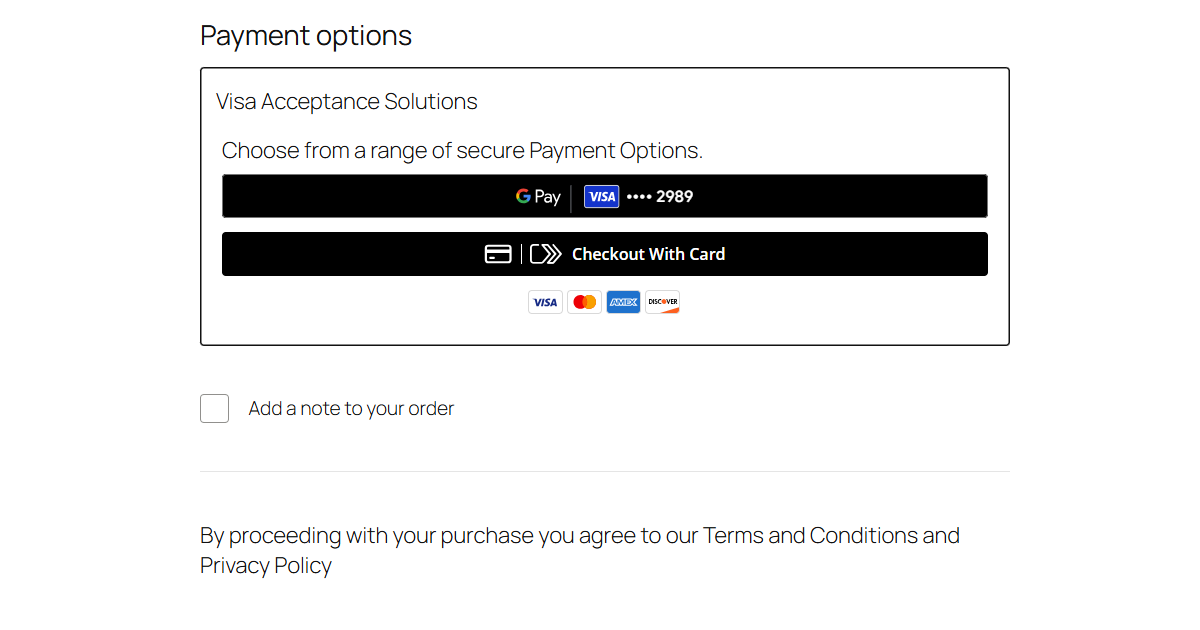Click the card number 2989 text
The height and width of the screenshot is (630, 1200).
pyautogui.click(x=674, y=196)
